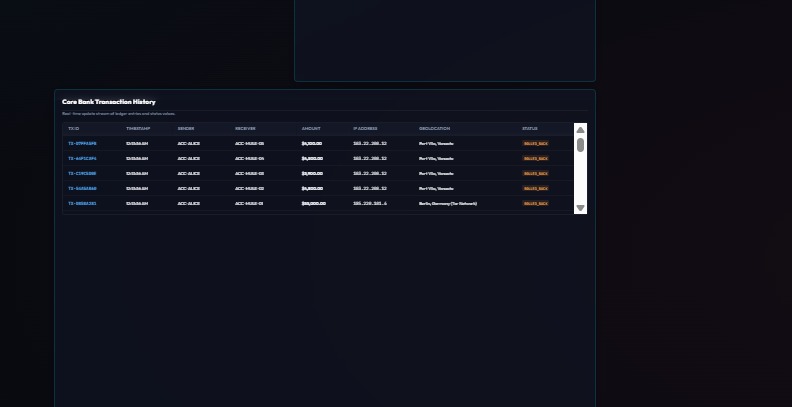Viewport: 792px width, 407px height.
Task: Click the GEOLOCATION column header
Action: (434, 129)
